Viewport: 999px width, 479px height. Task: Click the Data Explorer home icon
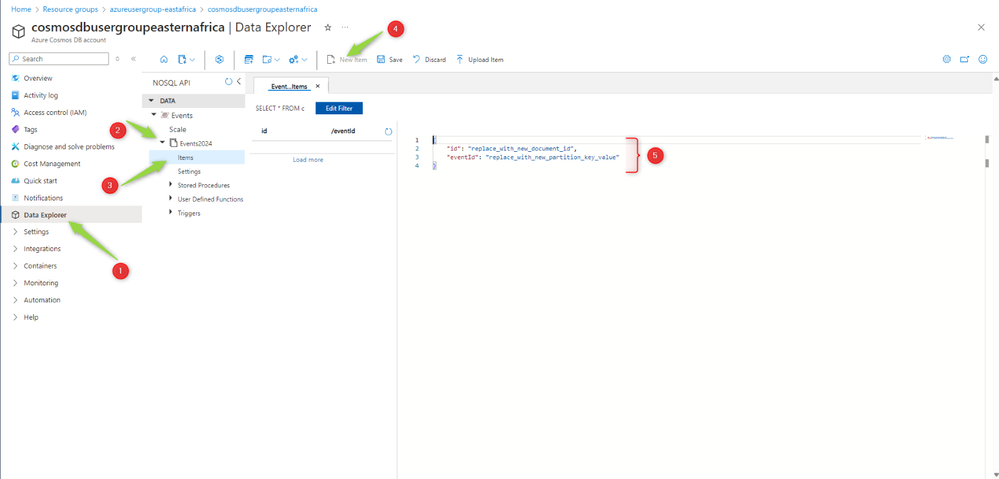tap(164, 59)
